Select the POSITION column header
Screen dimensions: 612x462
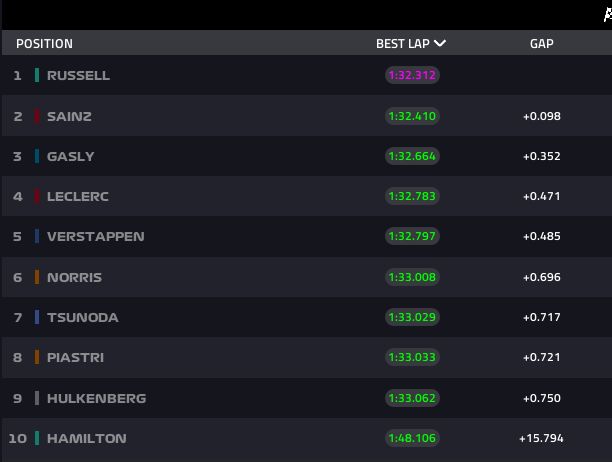click(x=44, y=43)
